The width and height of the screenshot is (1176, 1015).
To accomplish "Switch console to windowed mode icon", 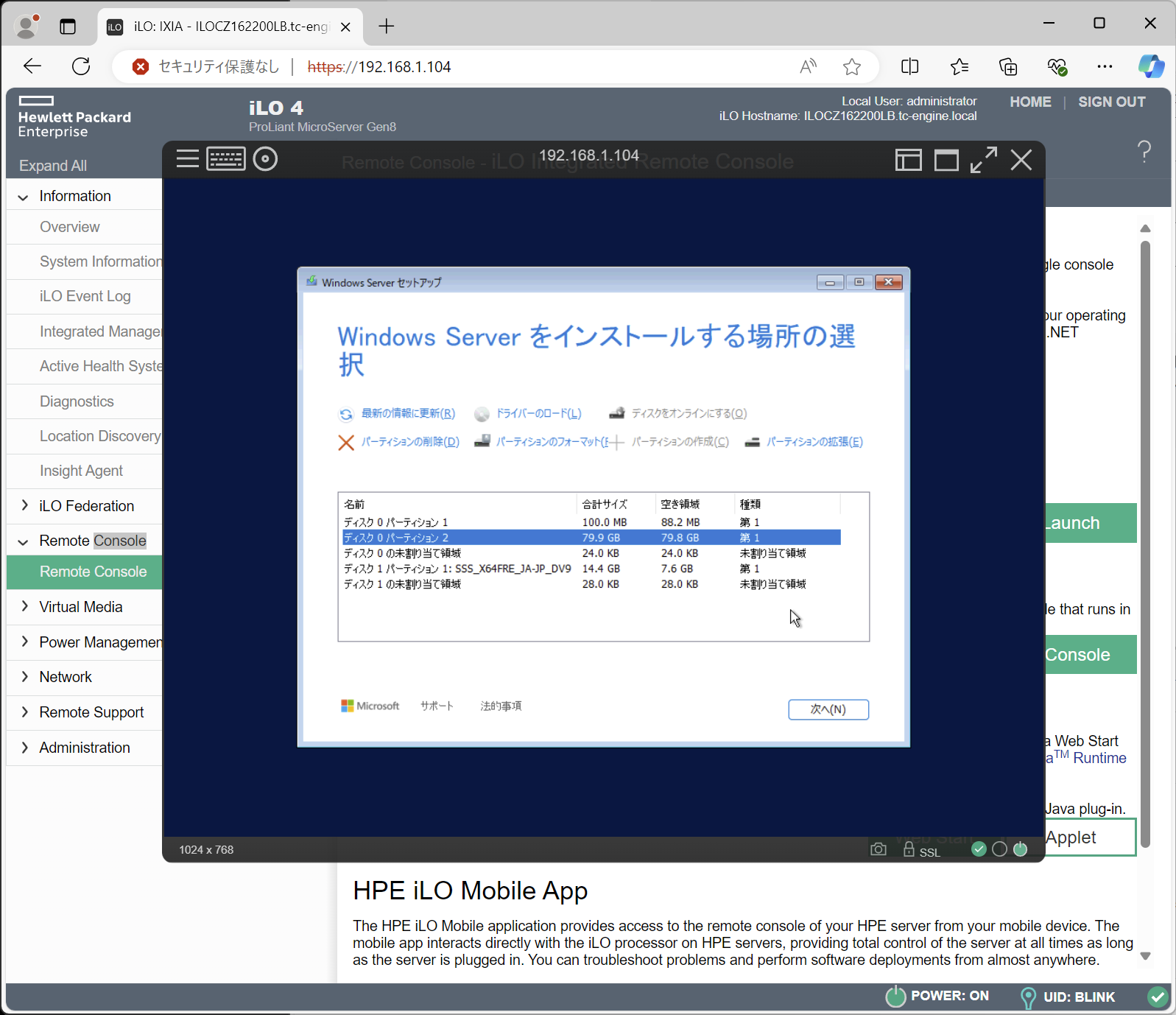I will (946, 160).
